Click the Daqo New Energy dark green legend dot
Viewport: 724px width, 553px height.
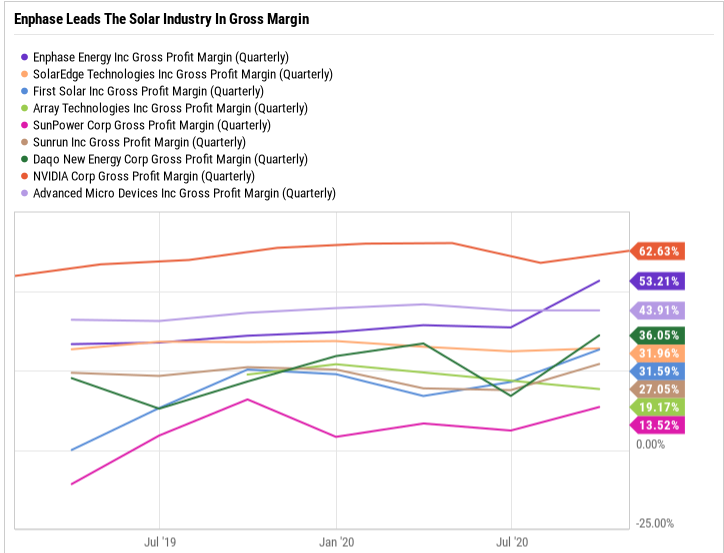coord(24,159)
